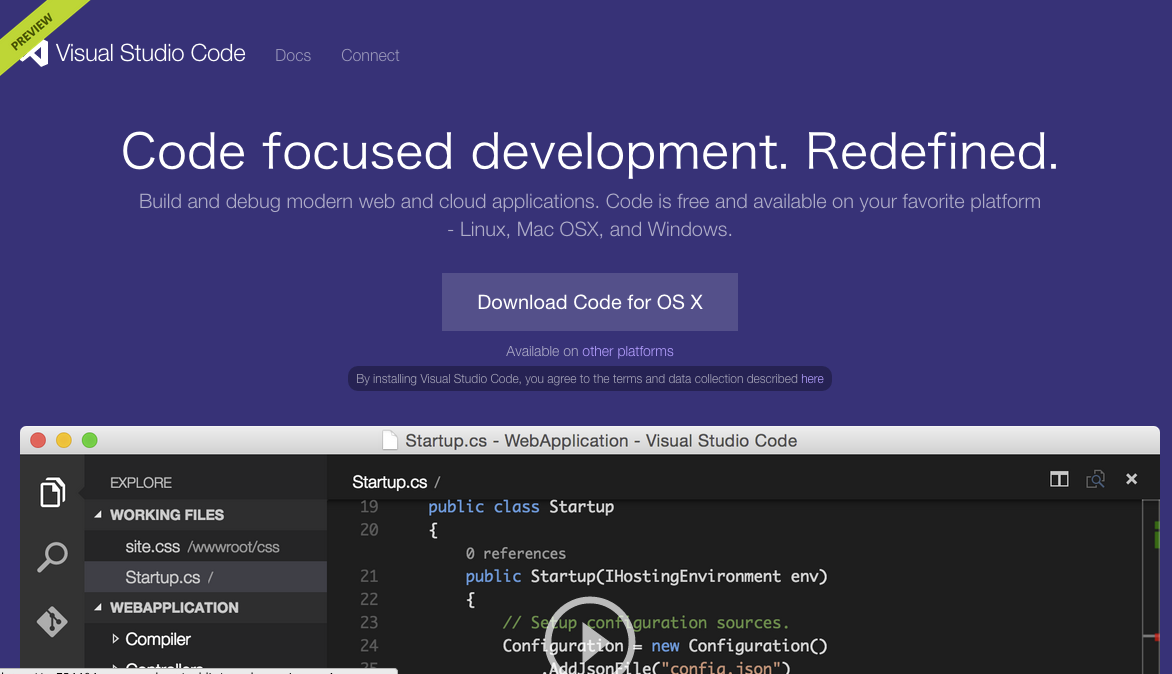The image size is (1172, 674).
Task: Click line number 19 in the gutter
Action: pyautogui.click(x=369, y=507)
